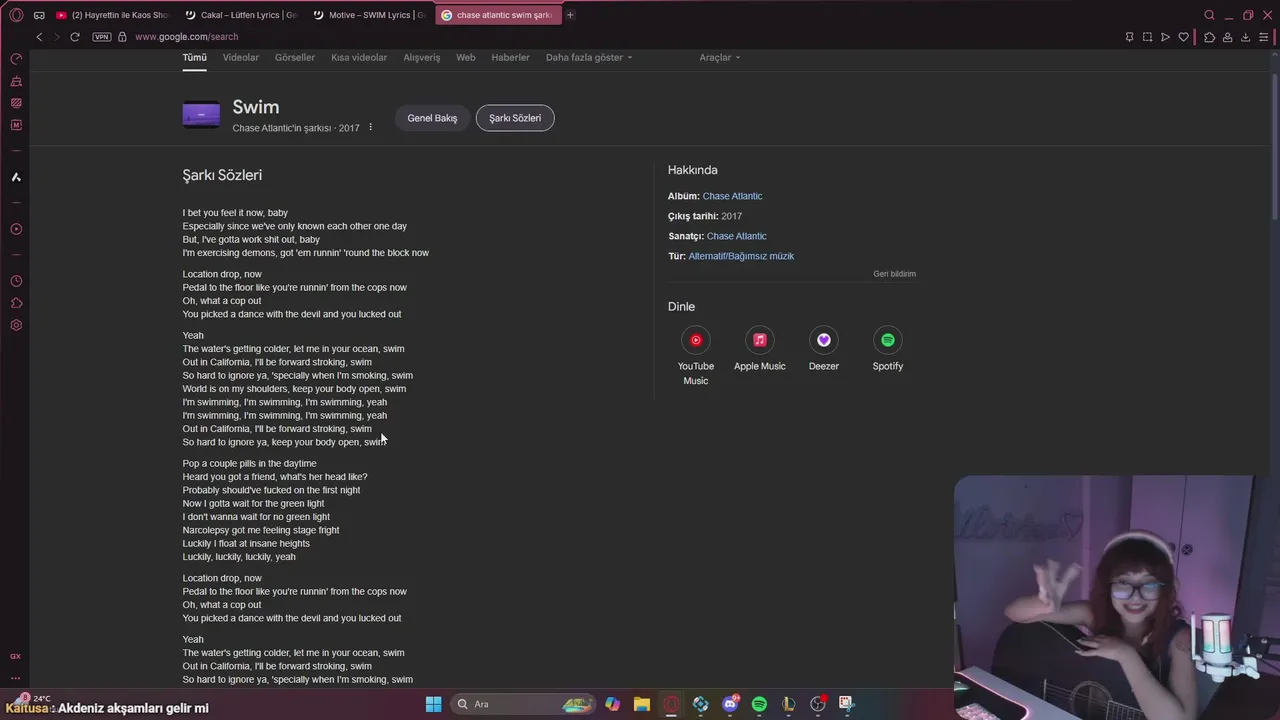Listen on Spotify from Dinle section

[888, 350]
